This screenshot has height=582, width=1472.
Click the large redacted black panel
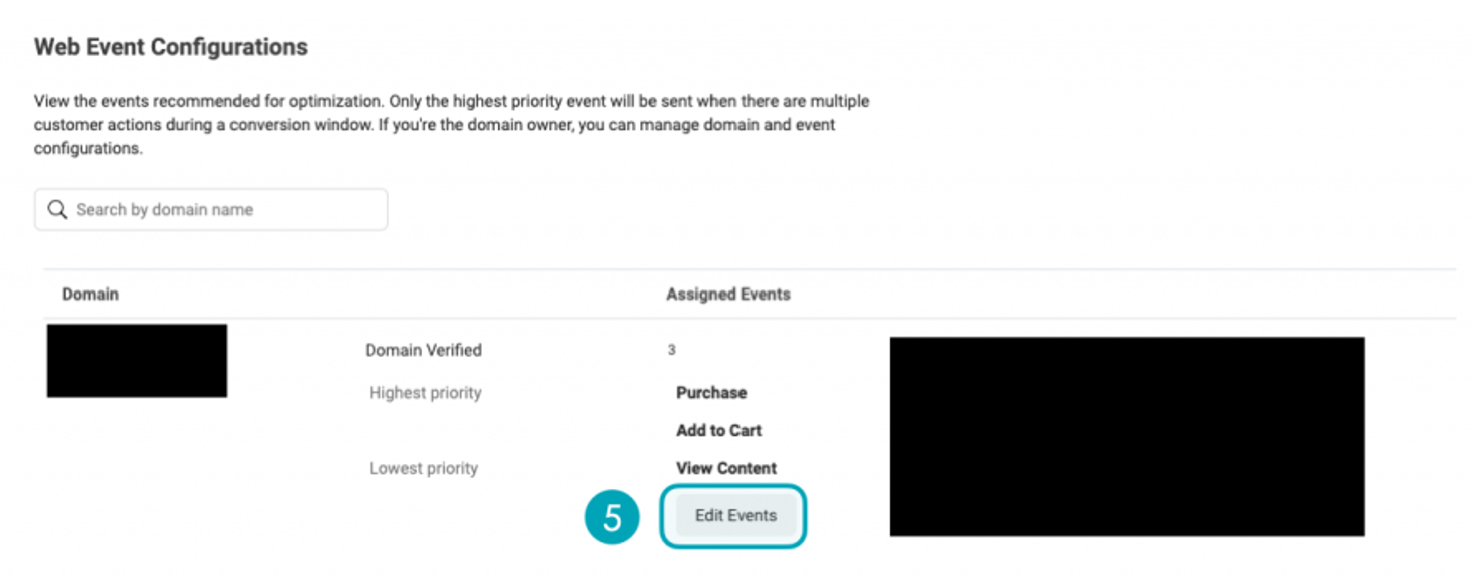click(1126, 436)
